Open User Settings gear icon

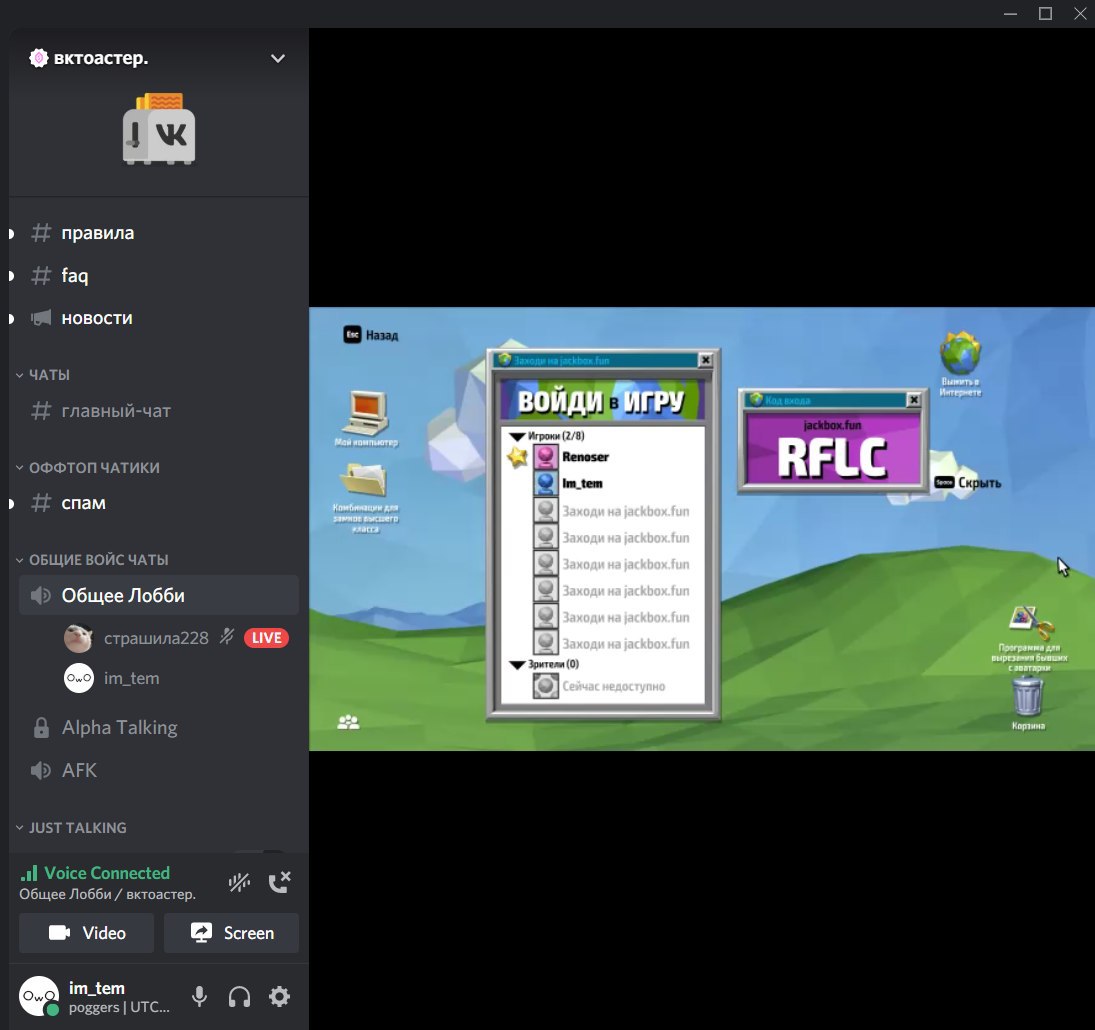279,996
